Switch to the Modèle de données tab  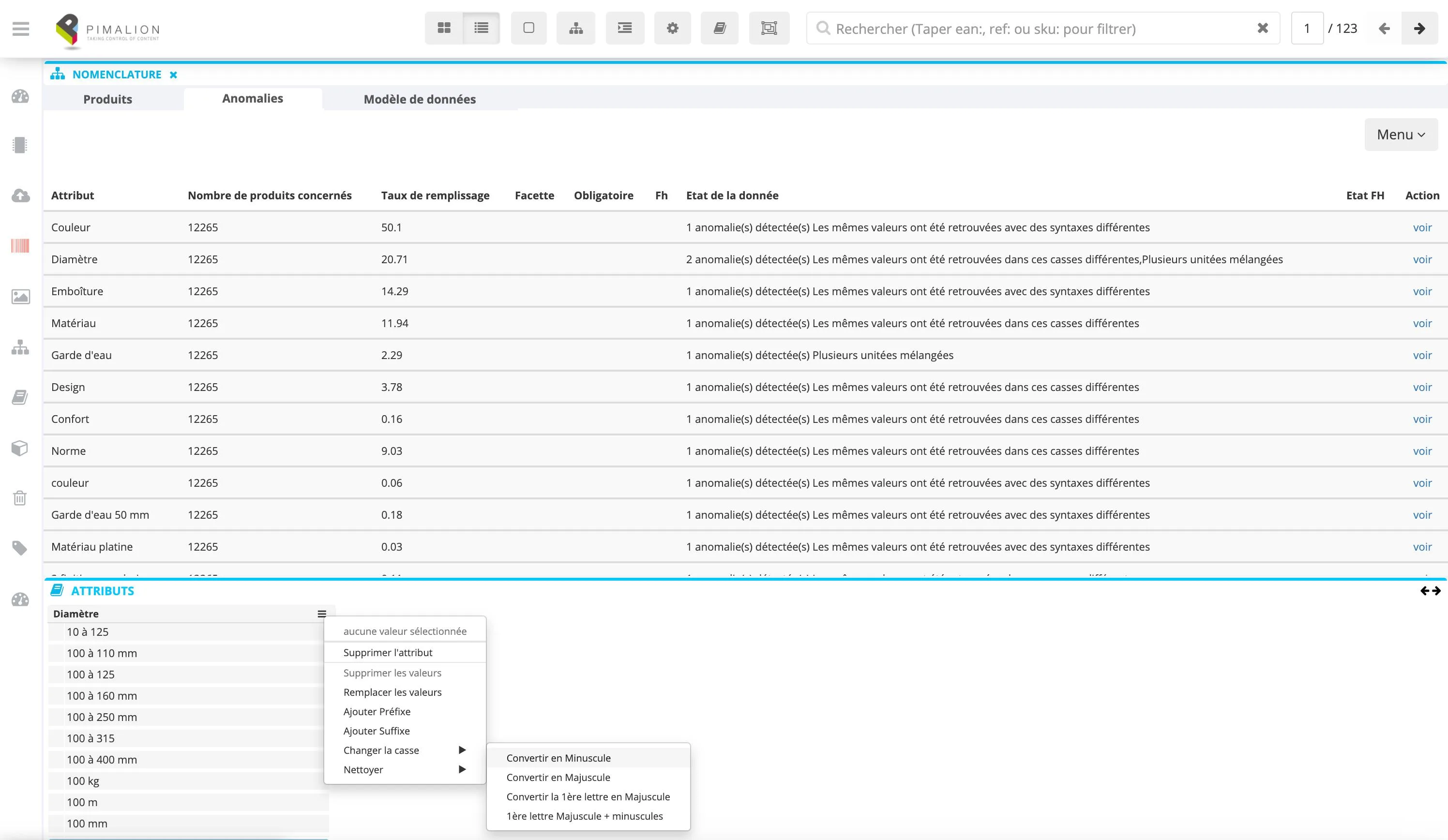[420, 99]
